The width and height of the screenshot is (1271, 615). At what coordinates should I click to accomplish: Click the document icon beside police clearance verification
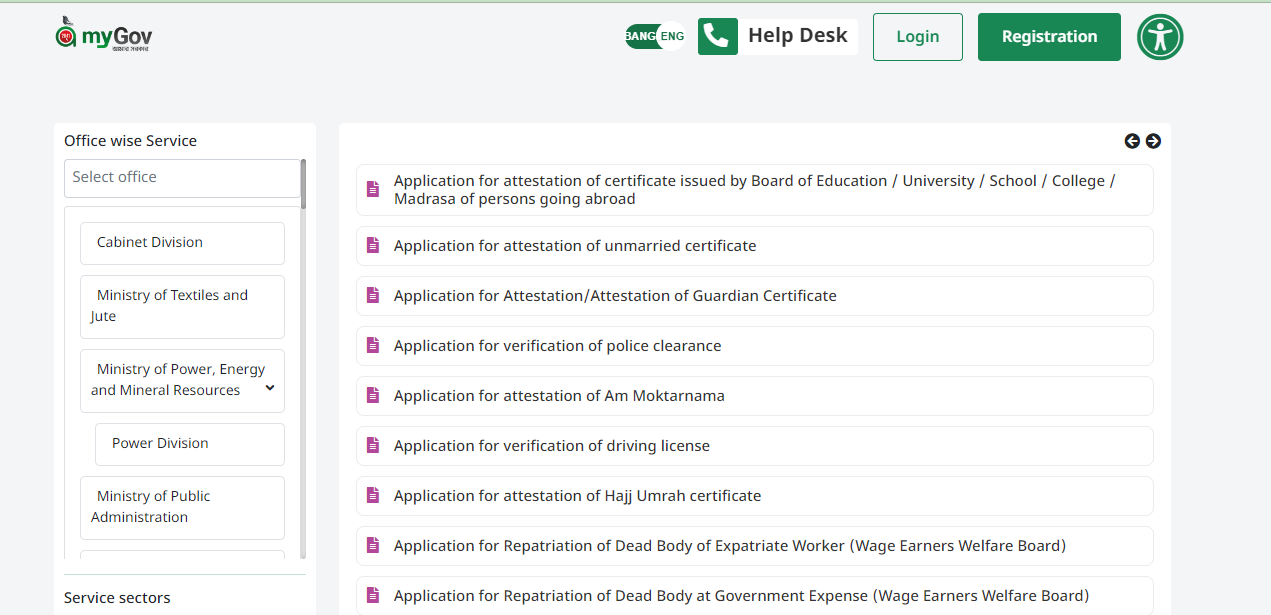click(x=373, y=345)
